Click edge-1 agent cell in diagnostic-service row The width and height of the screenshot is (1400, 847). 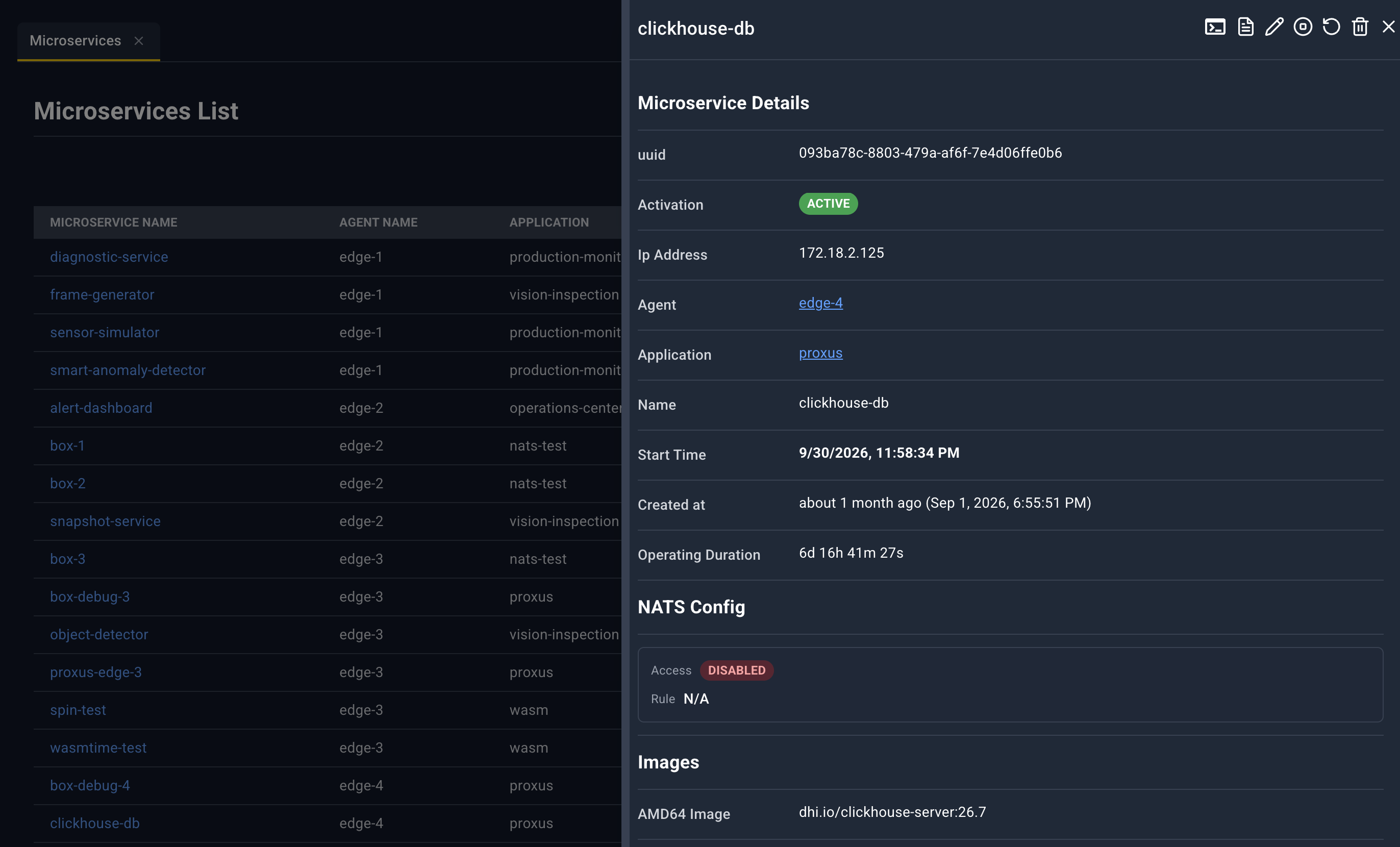pyautogui.click(x=361, y=257)
